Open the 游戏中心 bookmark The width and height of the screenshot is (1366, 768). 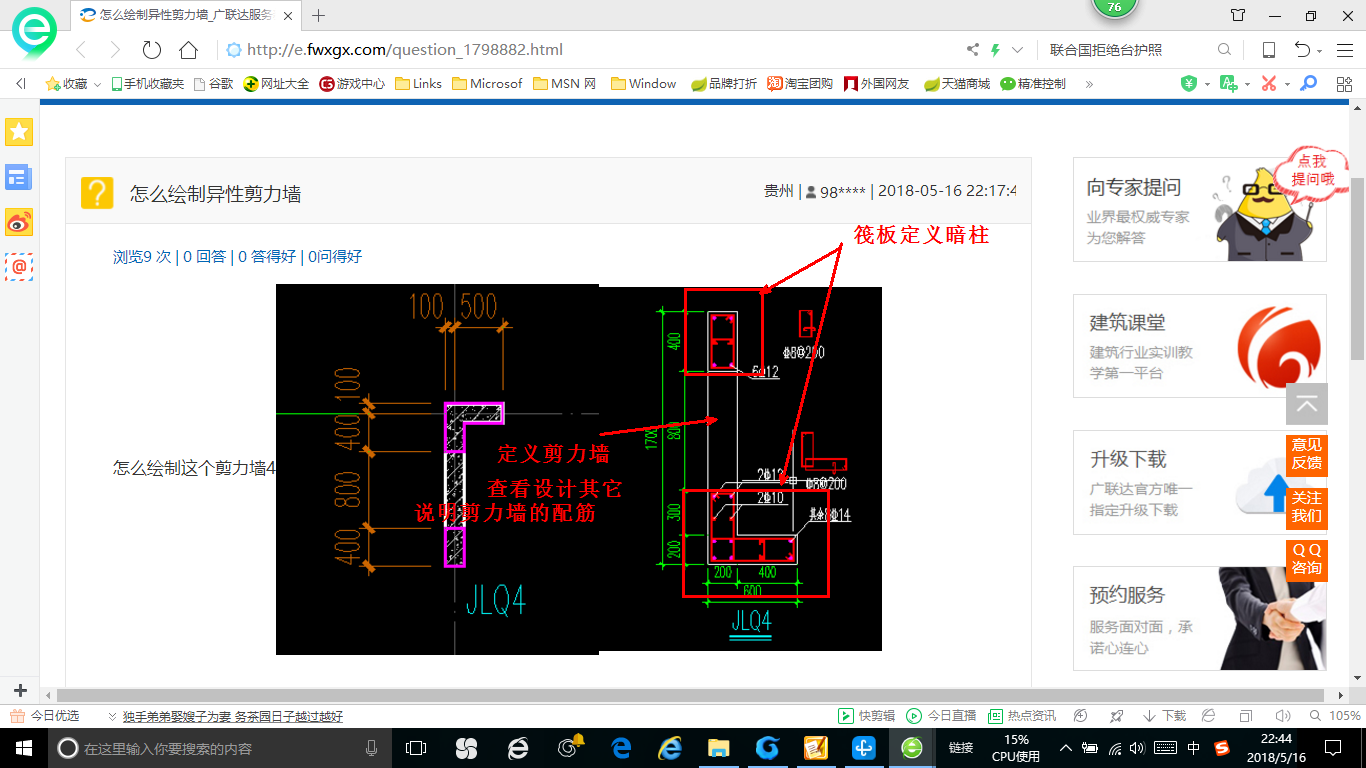coord(352,84)
